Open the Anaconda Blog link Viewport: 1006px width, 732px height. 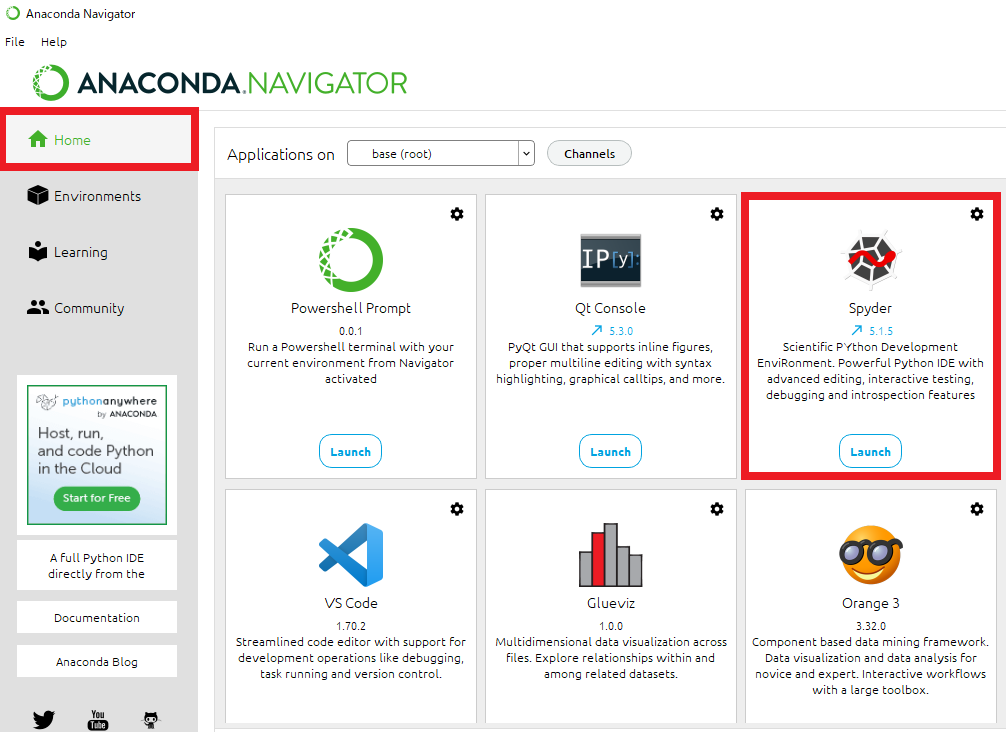97,661
